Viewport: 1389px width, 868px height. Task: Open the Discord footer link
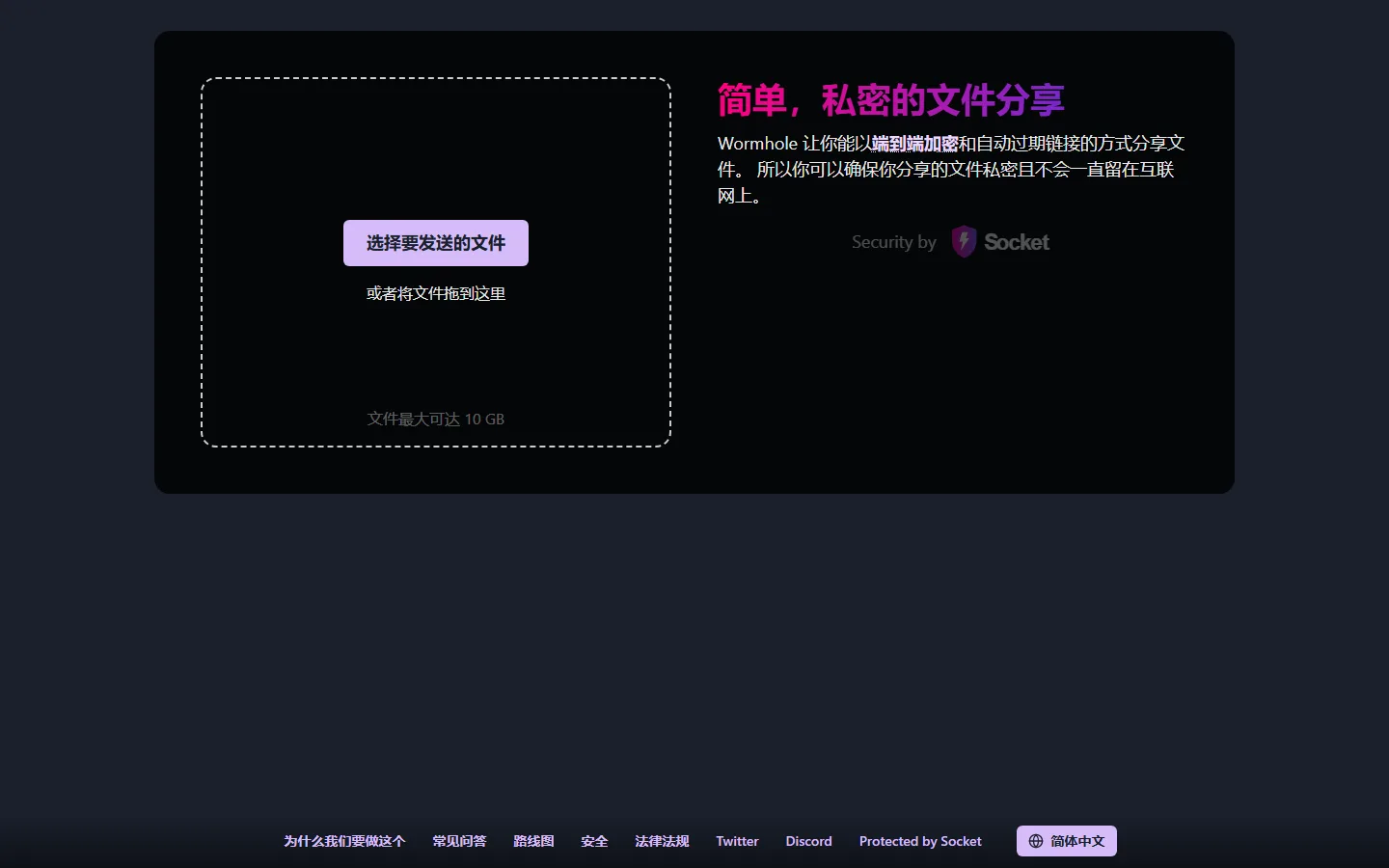tap(808, 841)
